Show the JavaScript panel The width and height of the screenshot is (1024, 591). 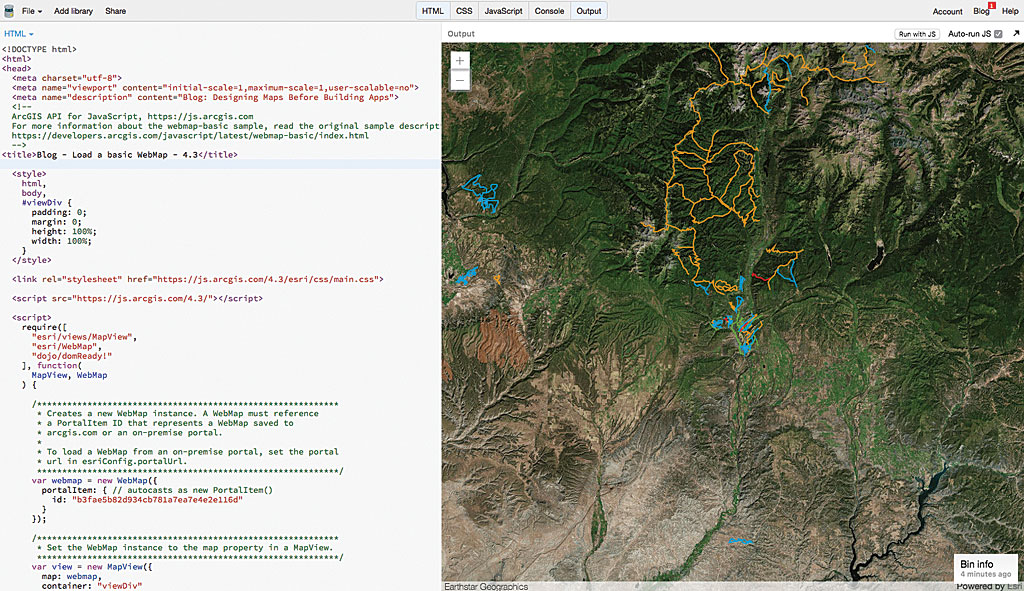point(504,11)
